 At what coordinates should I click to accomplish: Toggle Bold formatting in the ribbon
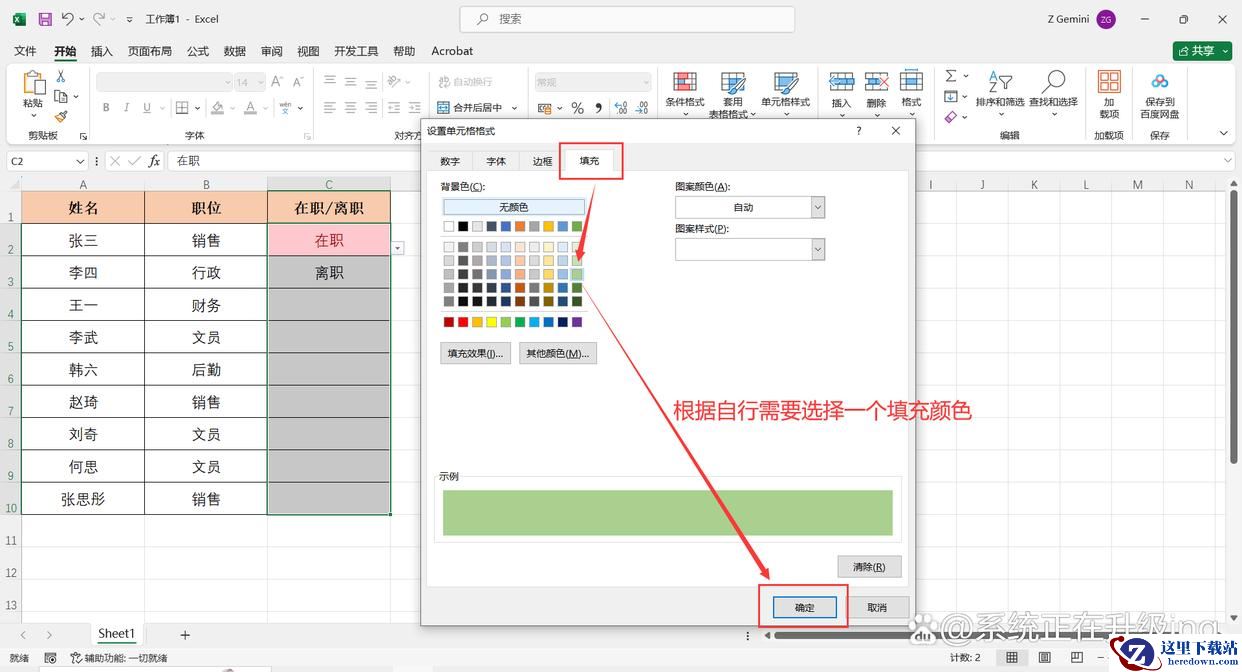point(106,108)
